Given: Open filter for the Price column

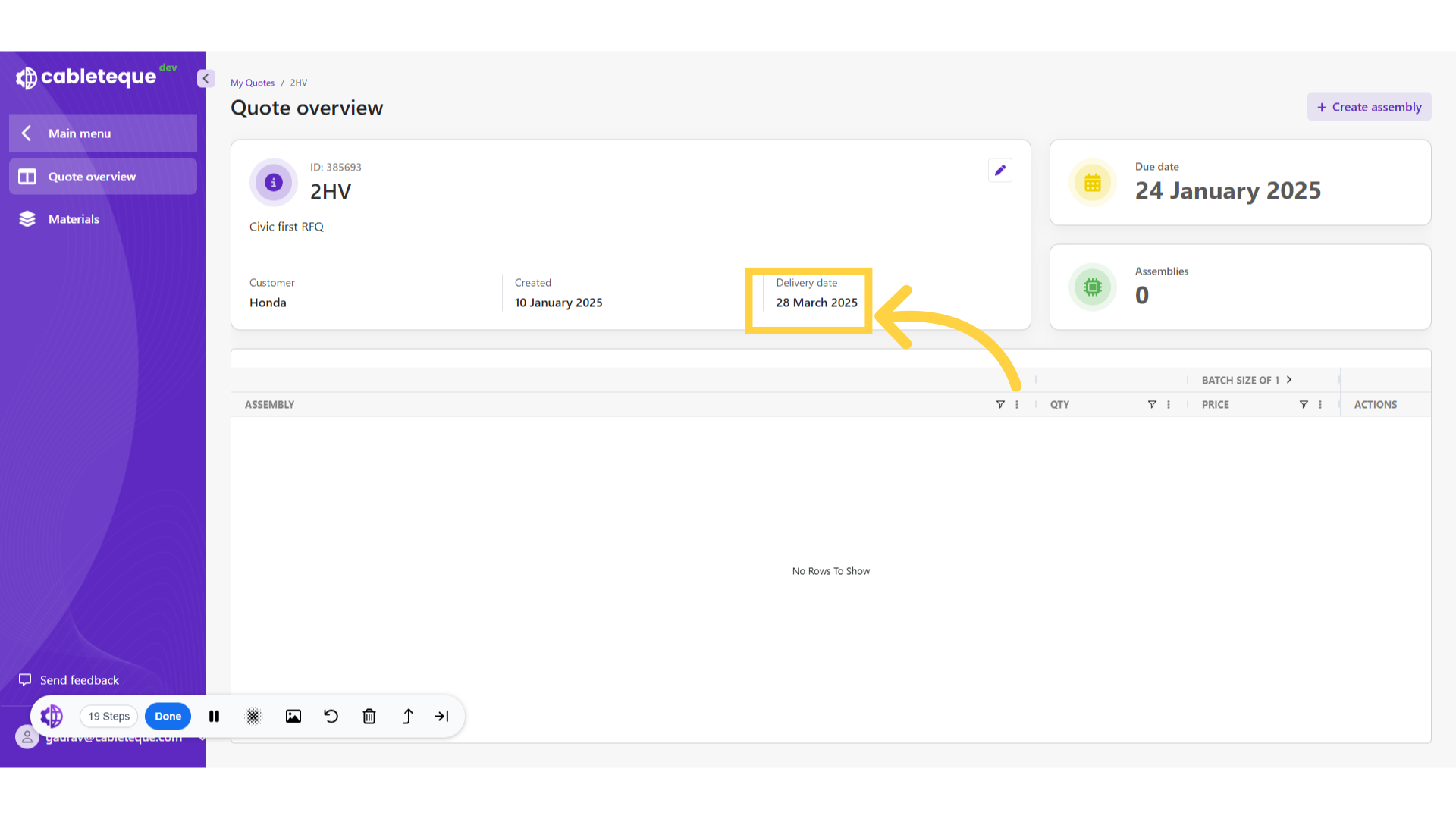Looking at the screenshot, I should click(x=1304, y=405).
